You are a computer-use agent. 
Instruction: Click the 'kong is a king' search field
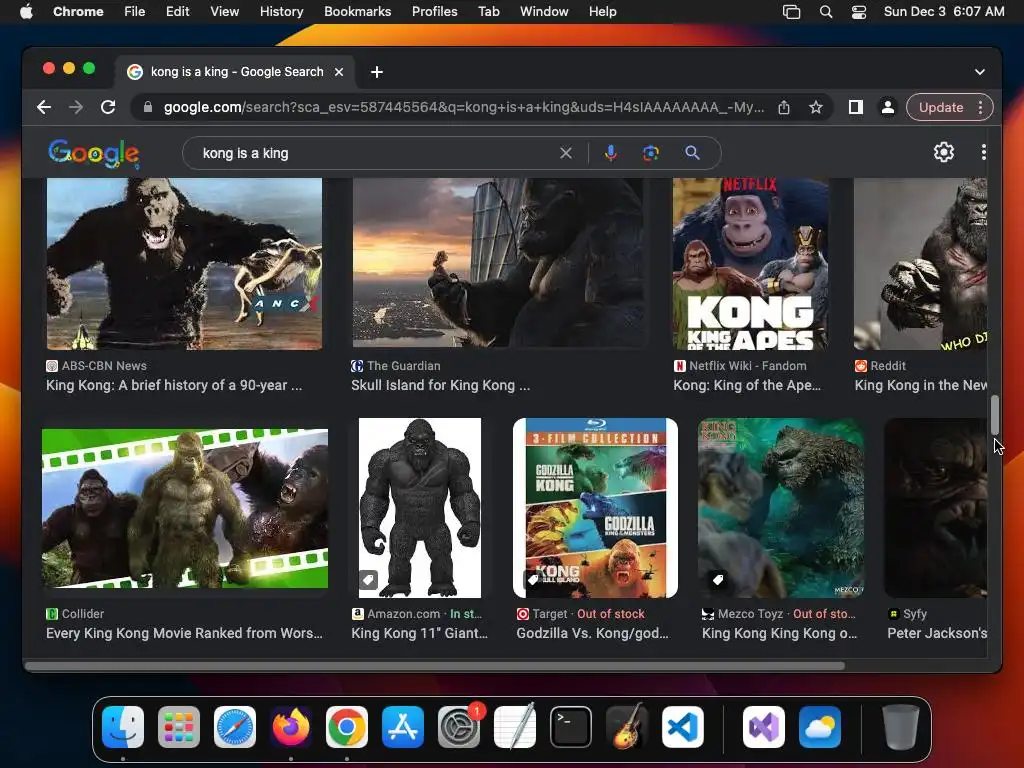376,153
